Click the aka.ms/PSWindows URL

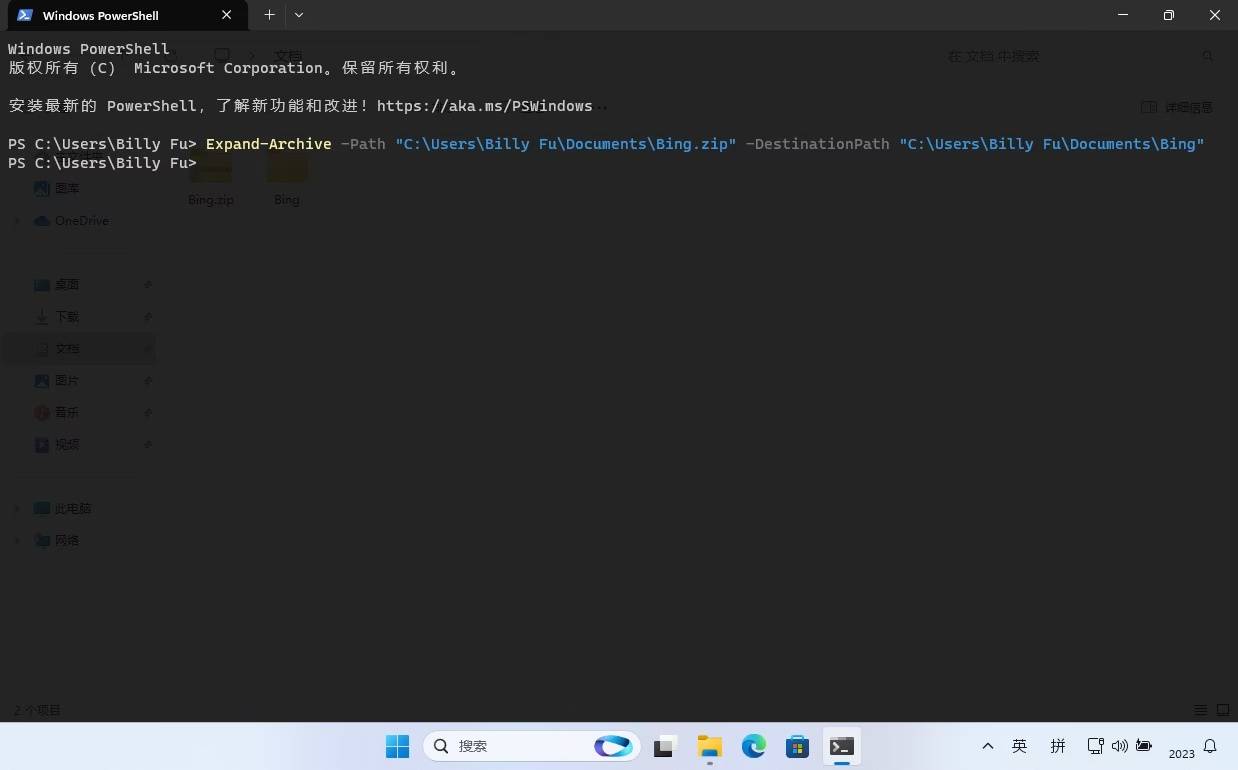coord(484,106)
